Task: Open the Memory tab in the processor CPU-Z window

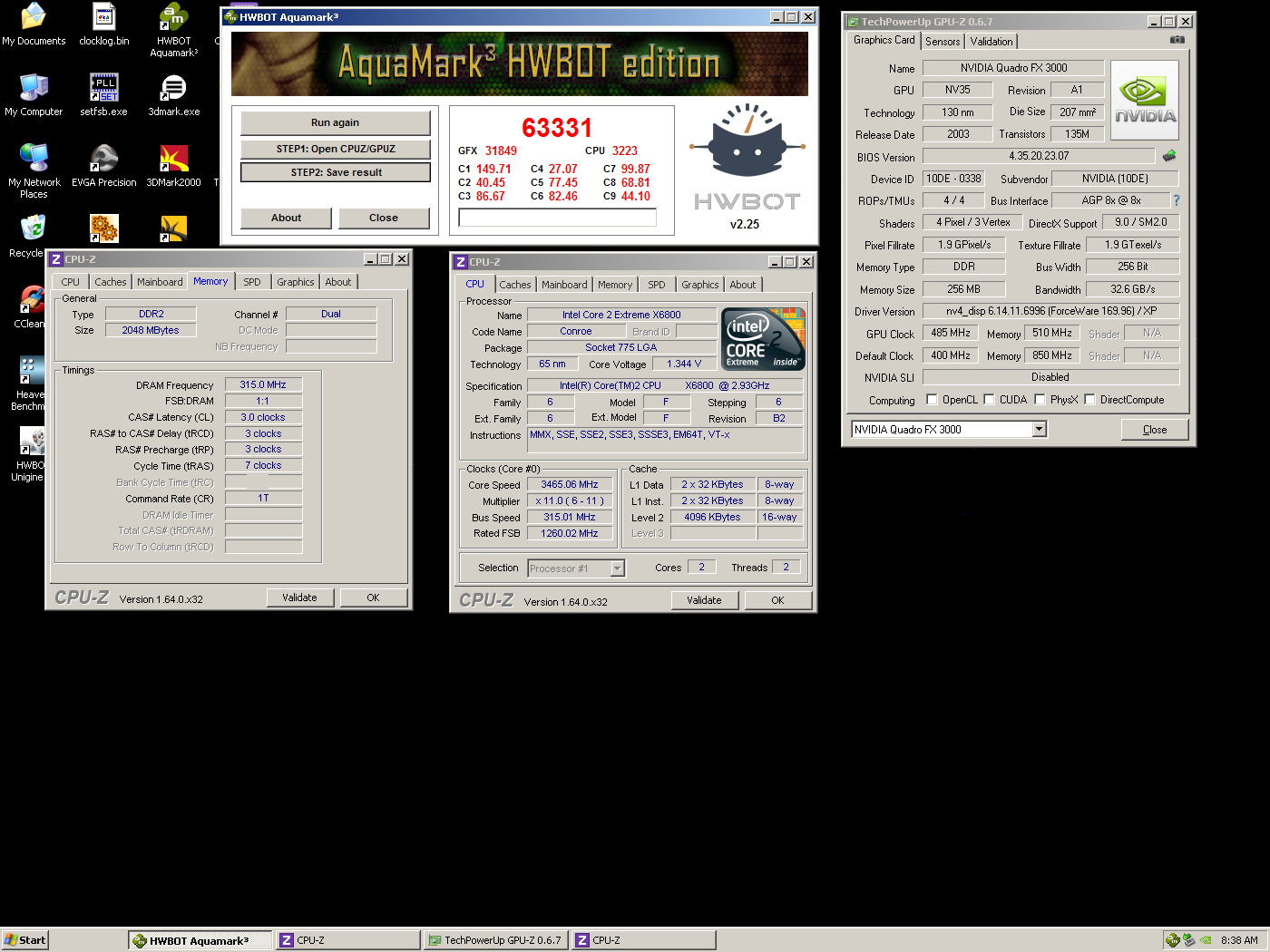Action: pos(615,285)
